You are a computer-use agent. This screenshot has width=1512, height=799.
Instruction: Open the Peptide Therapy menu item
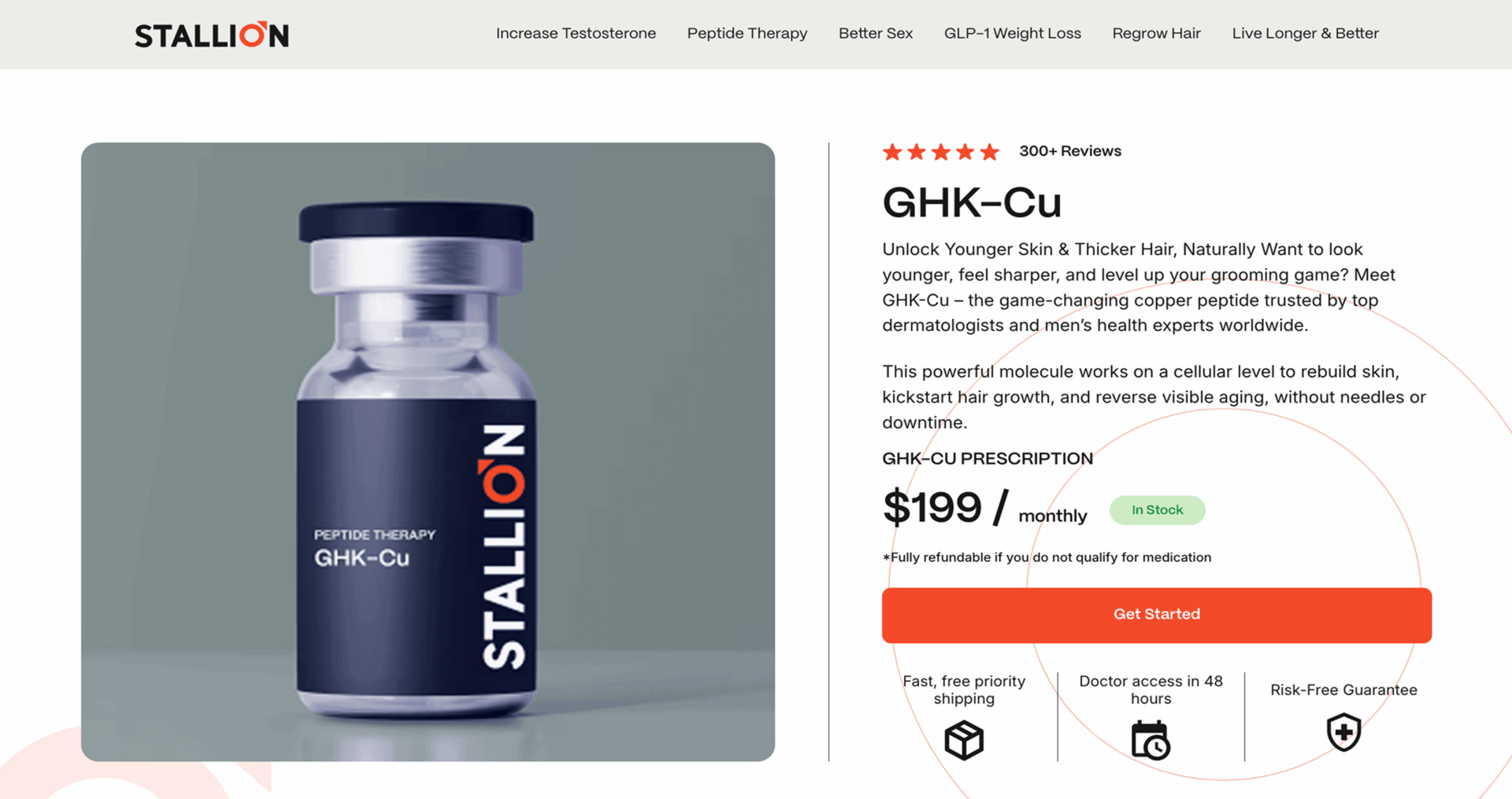click(x=747, y=33)
